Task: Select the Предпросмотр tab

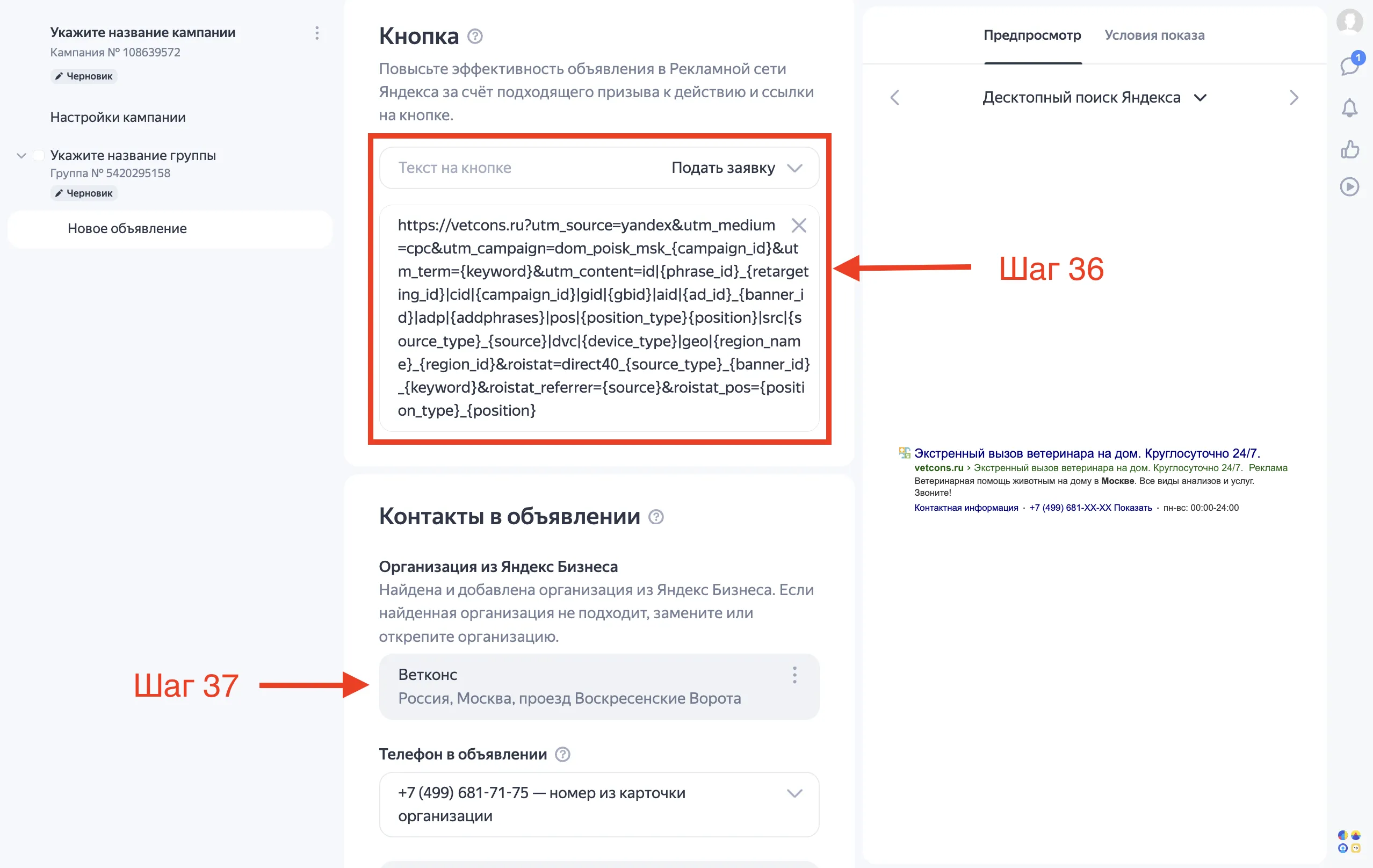Action: [1032, 35]
